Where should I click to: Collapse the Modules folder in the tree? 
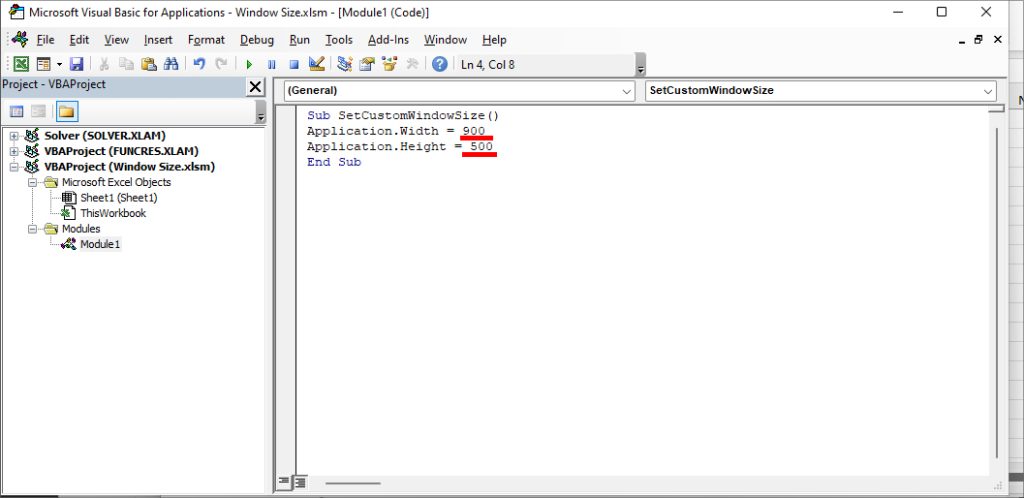(32, 229)
